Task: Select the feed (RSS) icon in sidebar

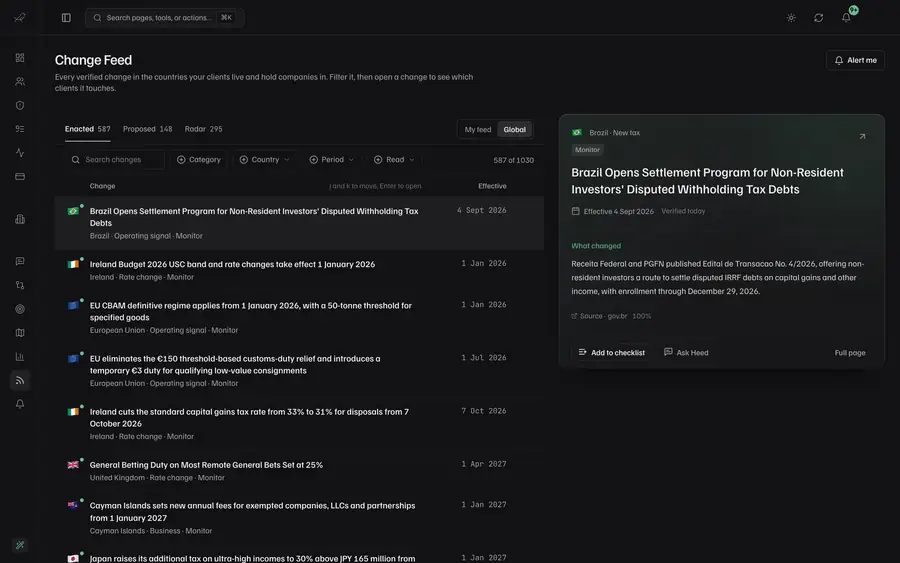Action: coord(20,380)
